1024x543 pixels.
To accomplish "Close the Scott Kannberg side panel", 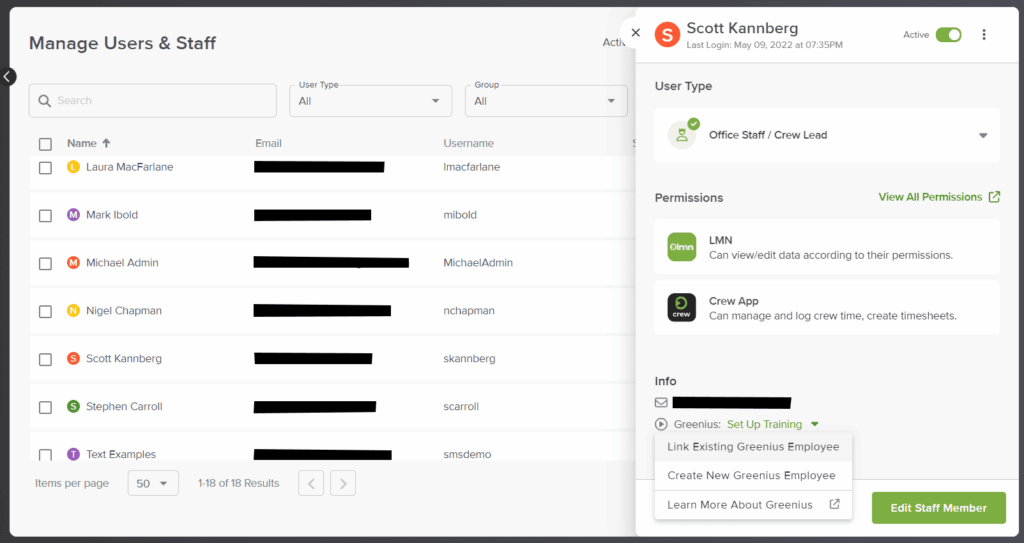I will tap(635, 33).
